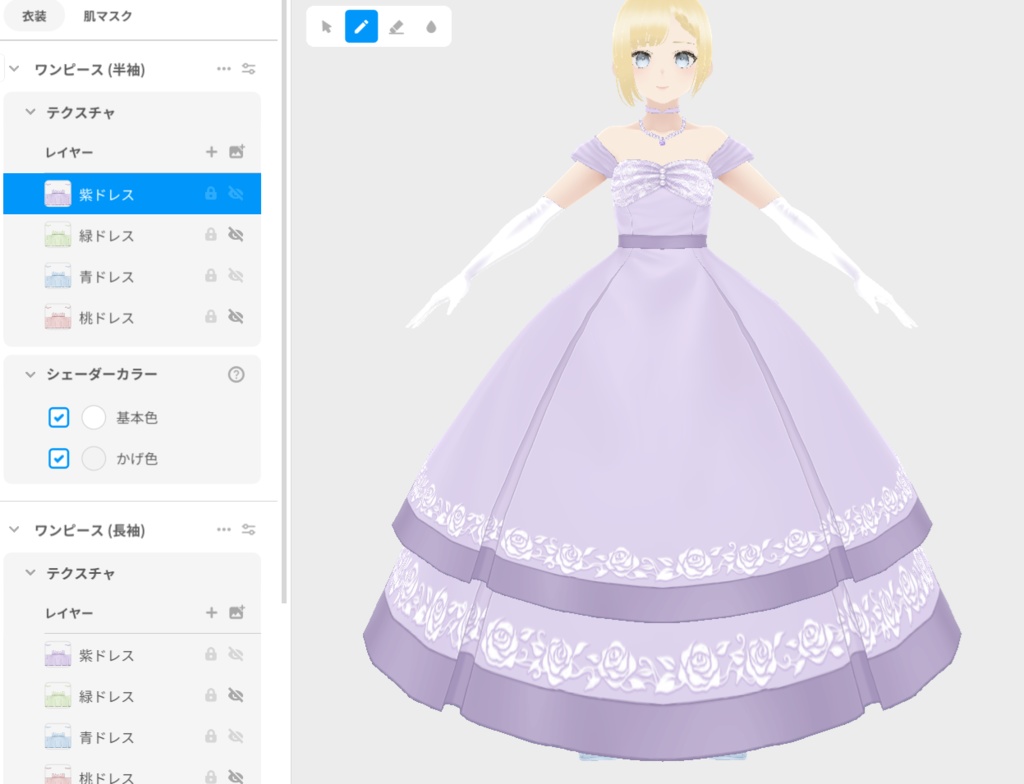This screenshot has width=1024, height=784.
Task: Lock the 青ドレス layer
Action: click(210, 276)
